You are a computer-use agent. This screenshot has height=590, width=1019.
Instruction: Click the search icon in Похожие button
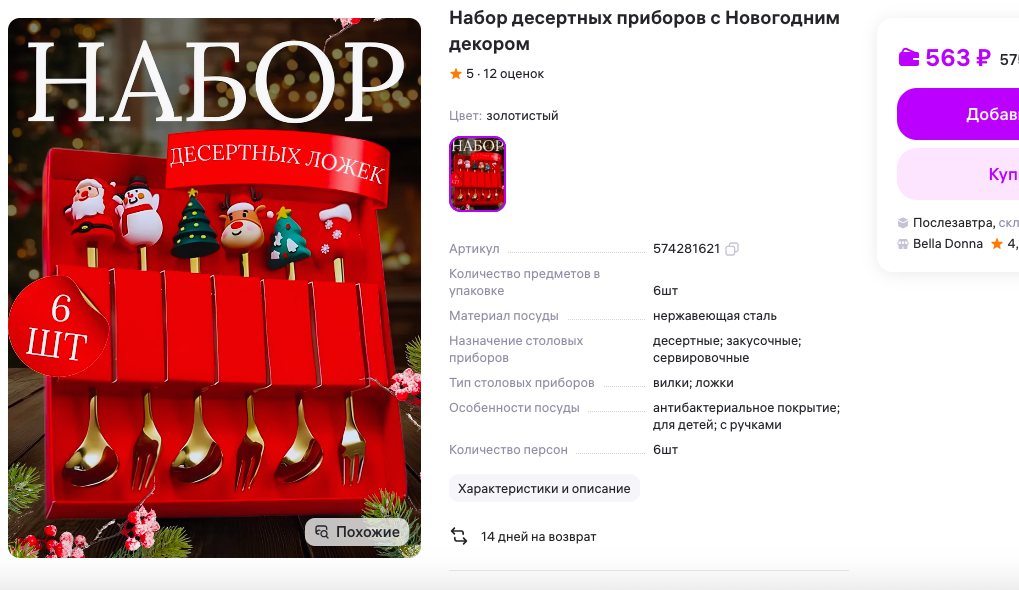point(321,532)
